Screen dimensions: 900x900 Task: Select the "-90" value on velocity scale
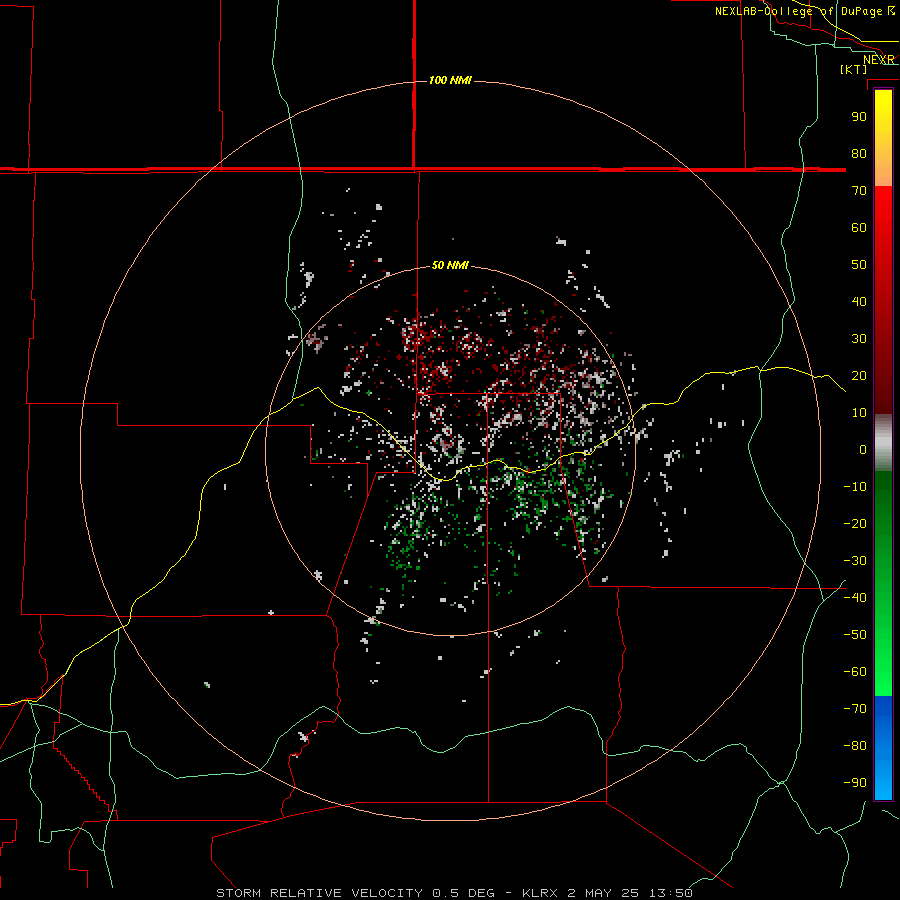coord(855,782)
